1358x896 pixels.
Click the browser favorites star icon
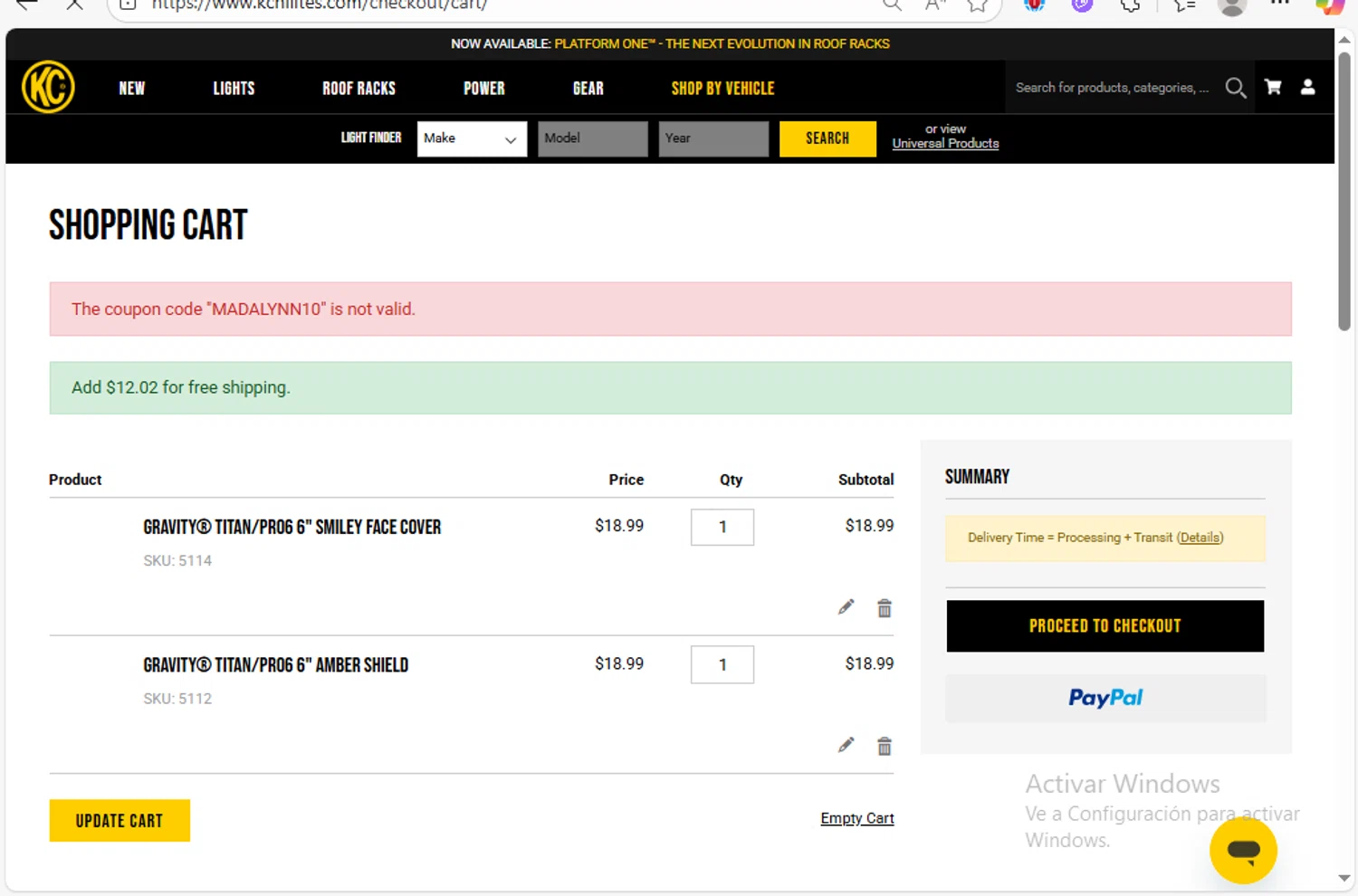pyautogui.click(x=977, y=5)
